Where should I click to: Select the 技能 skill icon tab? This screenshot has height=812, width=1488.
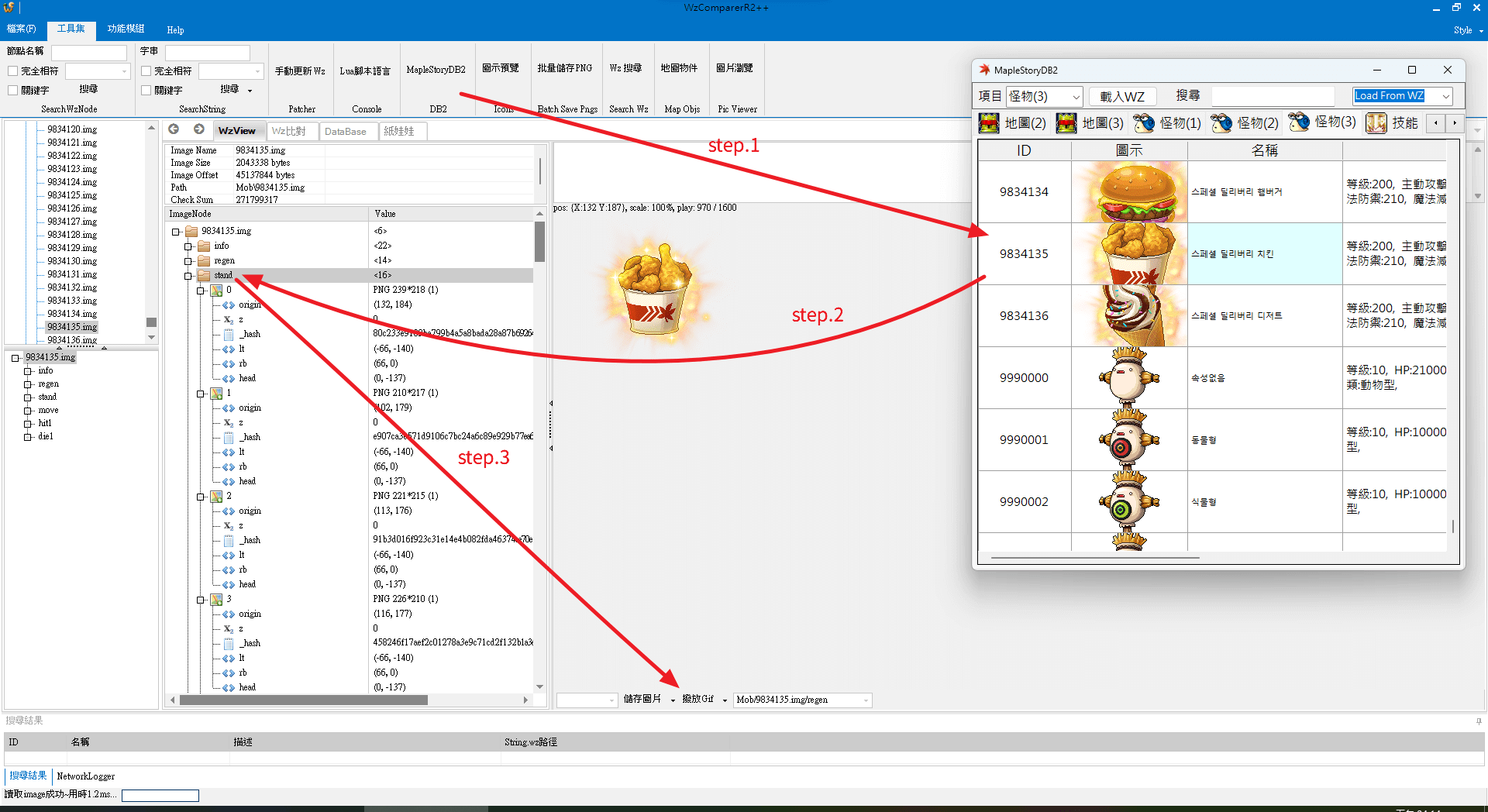click(1392, 122)
